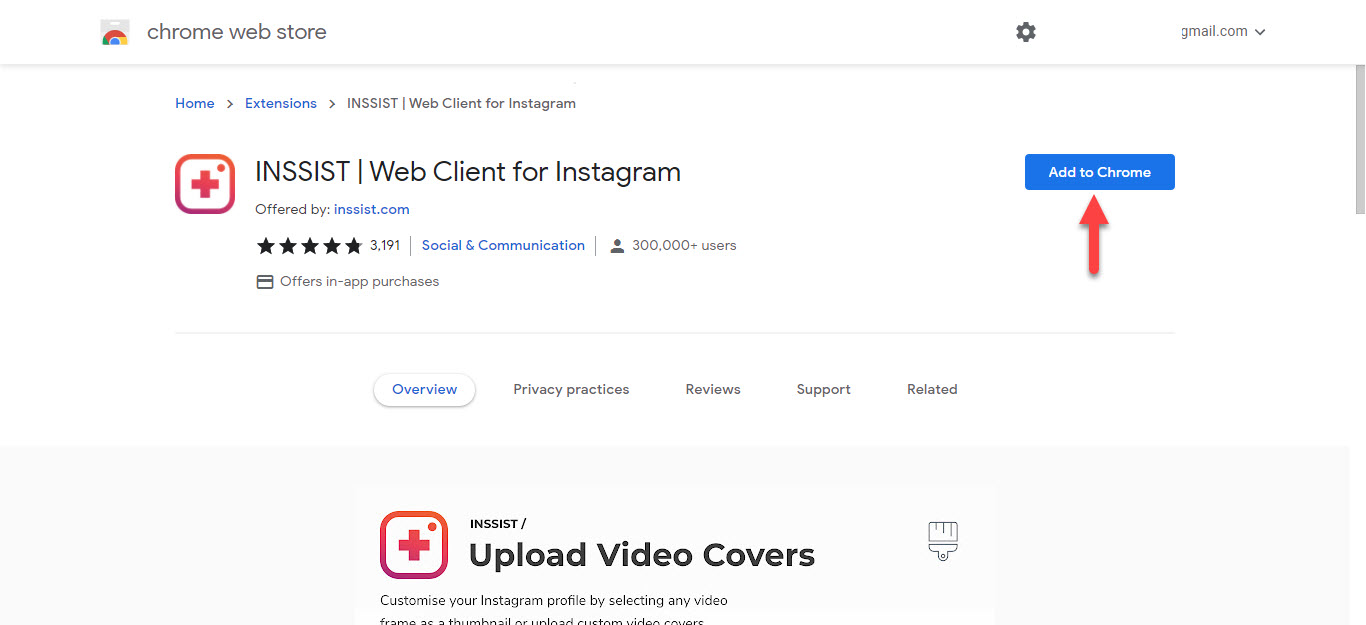Image resolution: width=1366 pixels, height=625 pixels.
Task: Switch to the Privacy practices tab
Action: 571,390
